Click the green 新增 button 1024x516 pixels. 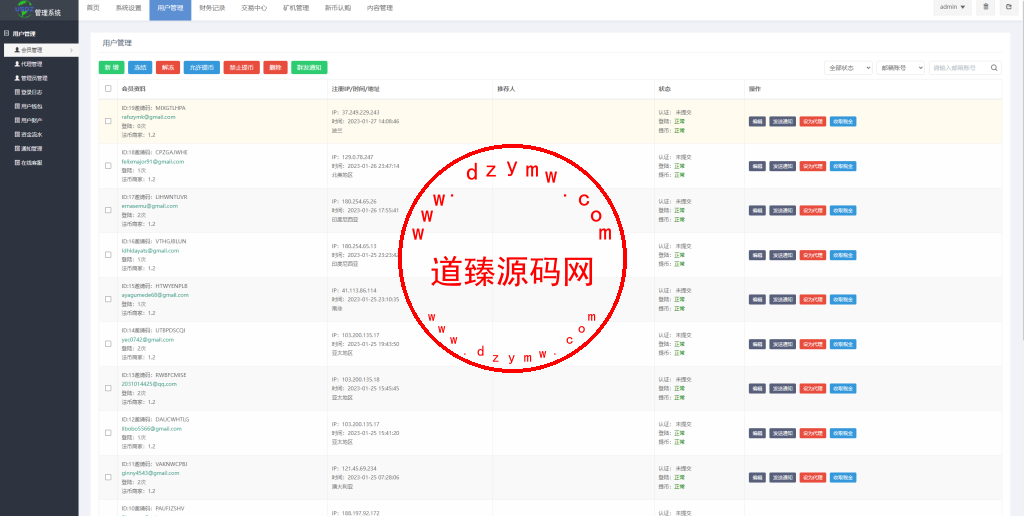111,67
